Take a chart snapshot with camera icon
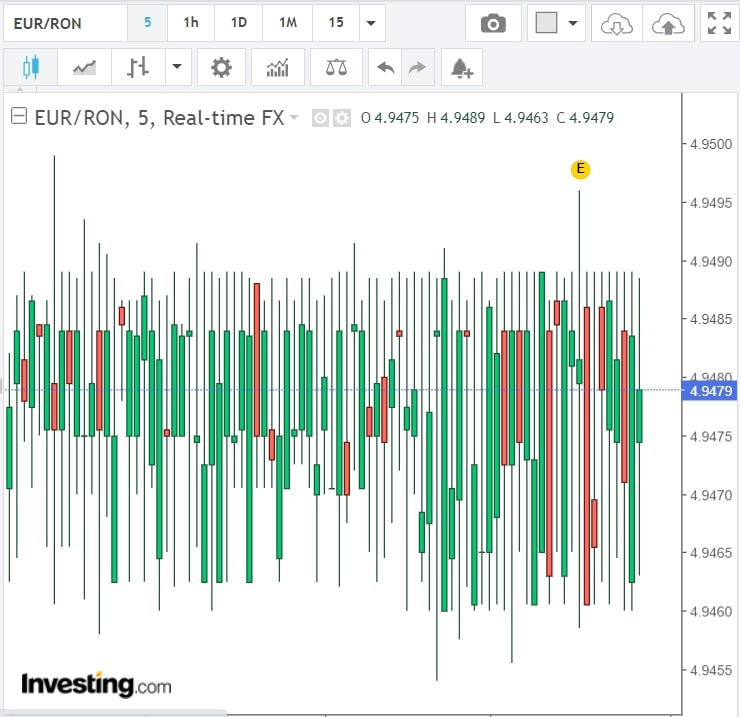Viewport: 740px width, 717px height. click(493, 23)
